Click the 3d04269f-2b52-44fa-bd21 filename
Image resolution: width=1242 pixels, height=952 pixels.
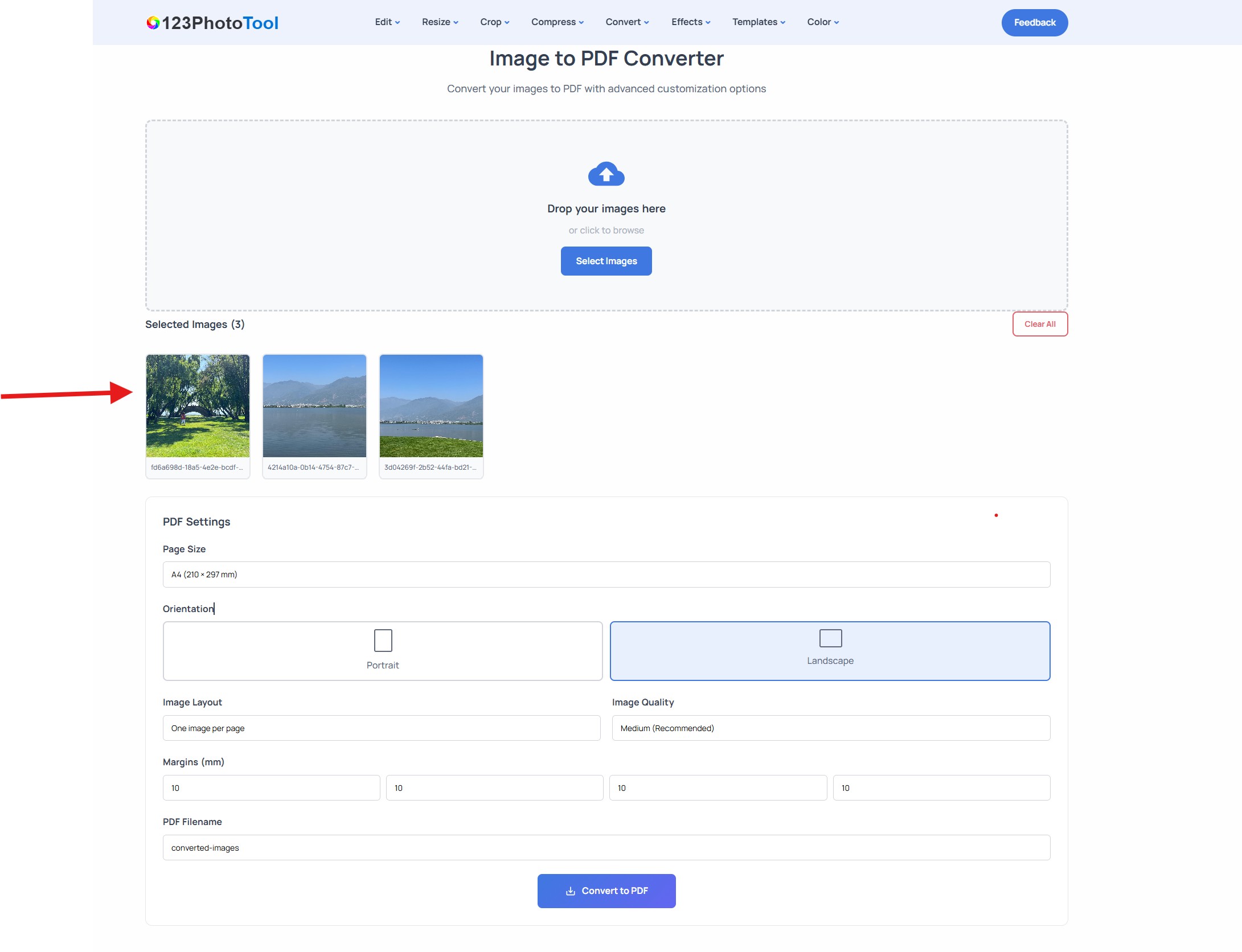(x=430, y=467)
